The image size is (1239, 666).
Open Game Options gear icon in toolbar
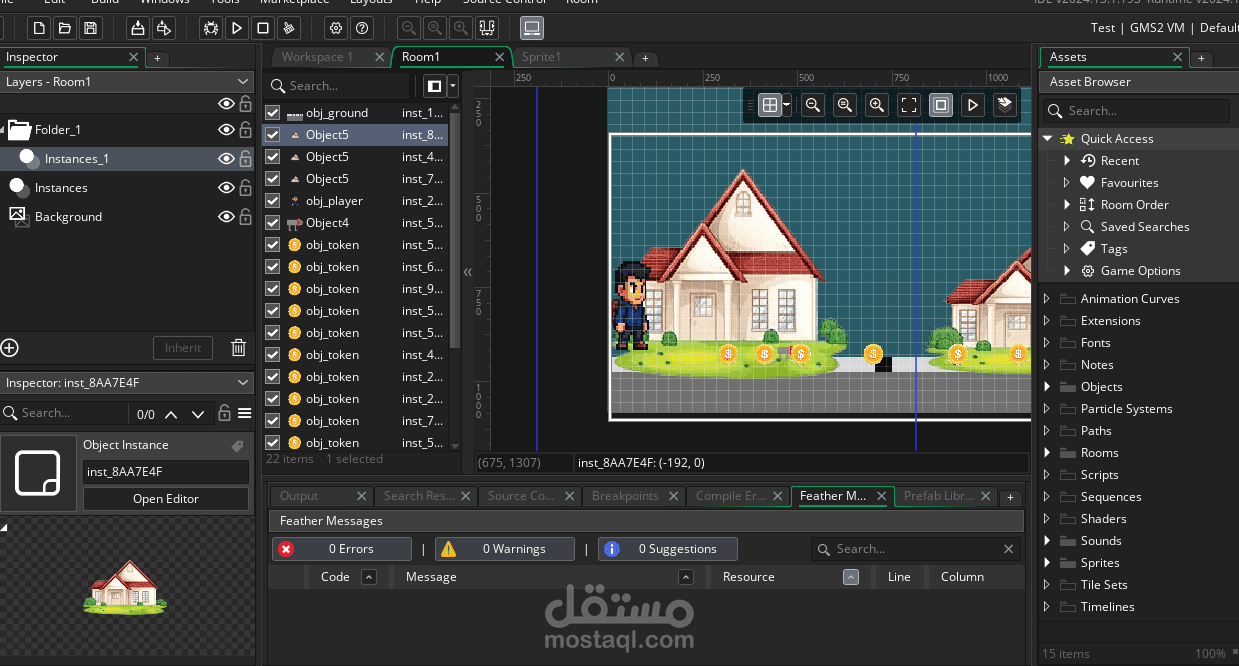click(x=336, y=28)
